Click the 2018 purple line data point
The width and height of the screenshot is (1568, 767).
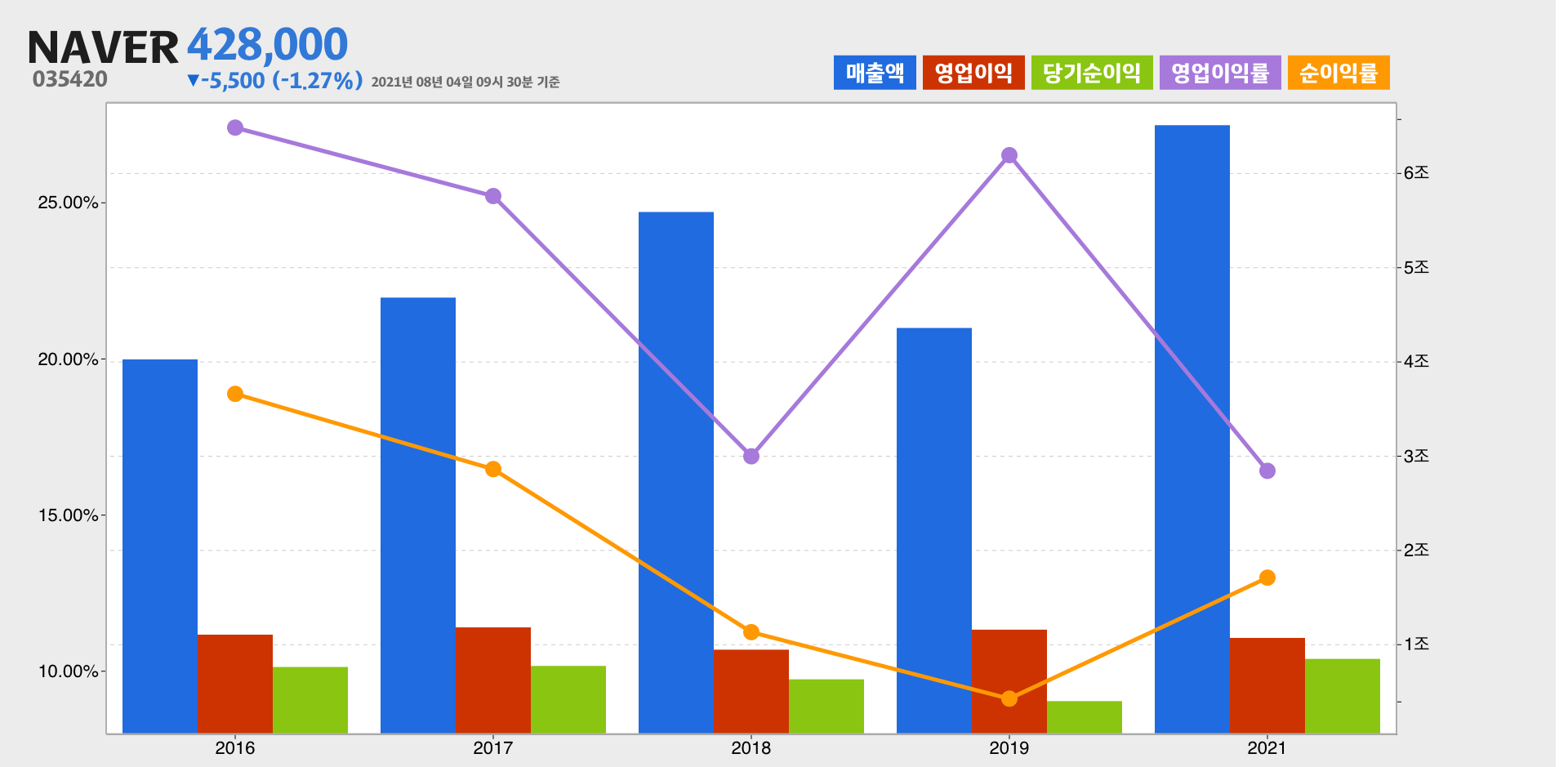click(x=751, y=457)
